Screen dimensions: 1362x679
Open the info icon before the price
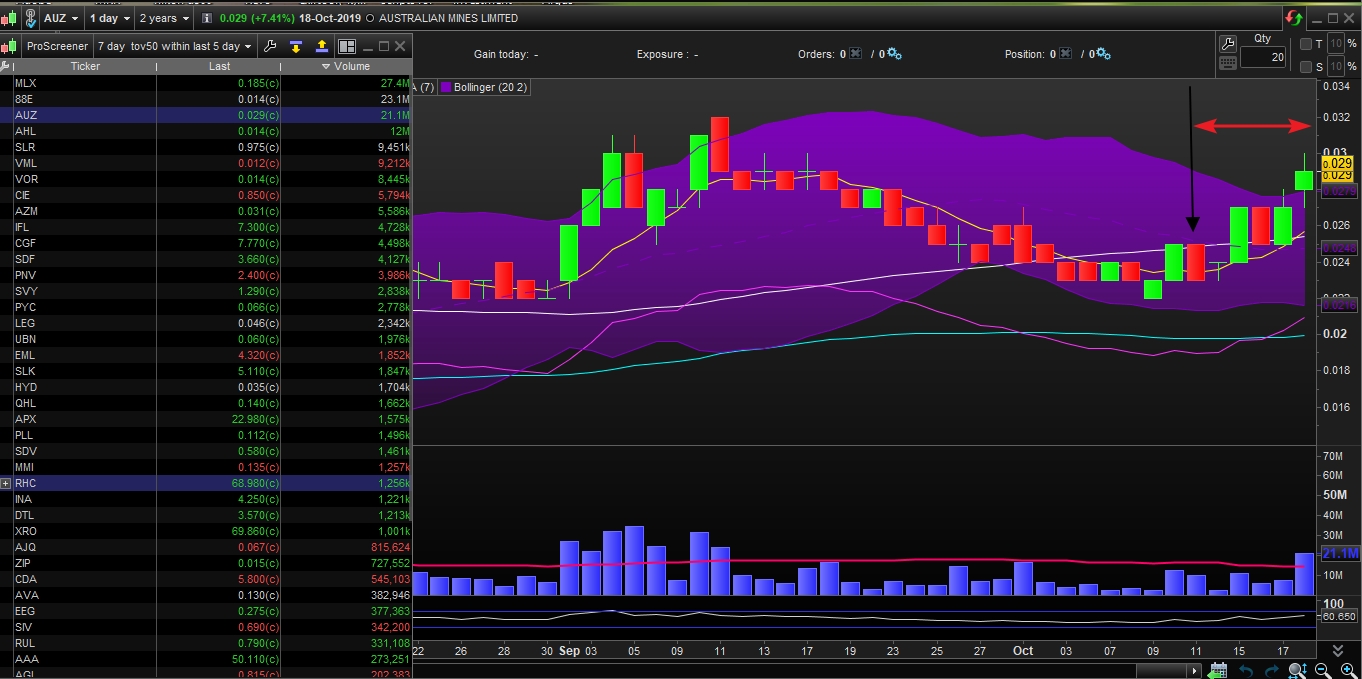point(206,18)
